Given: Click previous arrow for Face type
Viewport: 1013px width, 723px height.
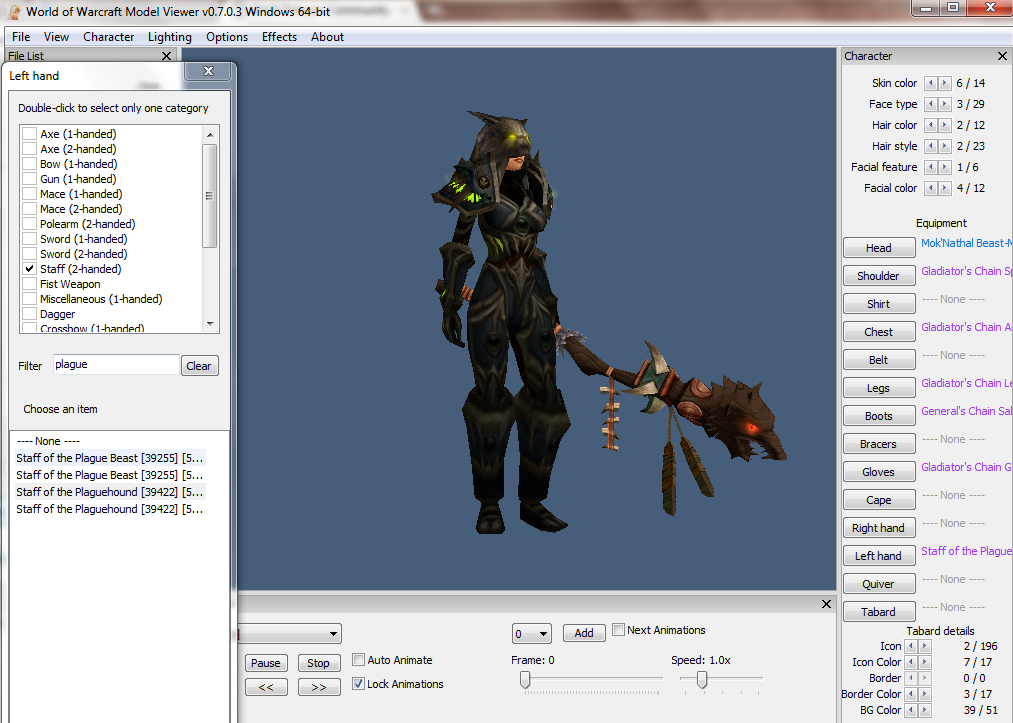Looking at the screenshot, I should click(931, 104).
